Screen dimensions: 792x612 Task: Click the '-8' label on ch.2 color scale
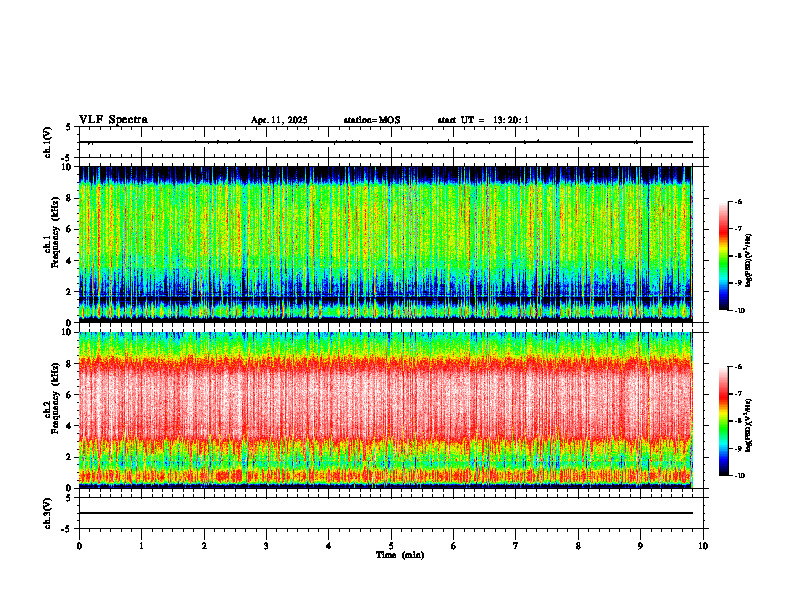[x=739, y=421]
